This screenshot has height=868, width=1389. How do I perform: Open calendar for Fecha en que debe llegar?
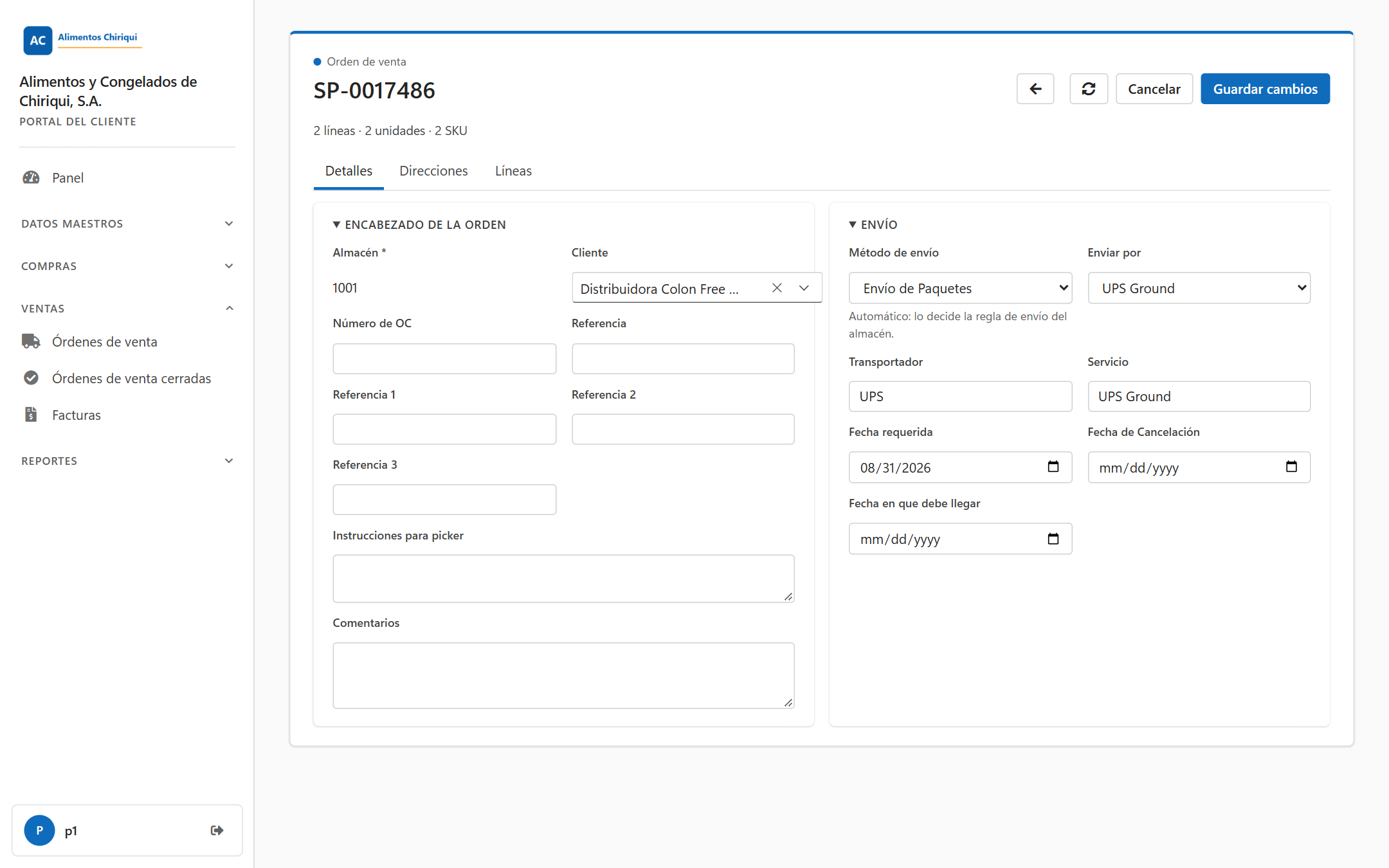(x=1053, y=539)
